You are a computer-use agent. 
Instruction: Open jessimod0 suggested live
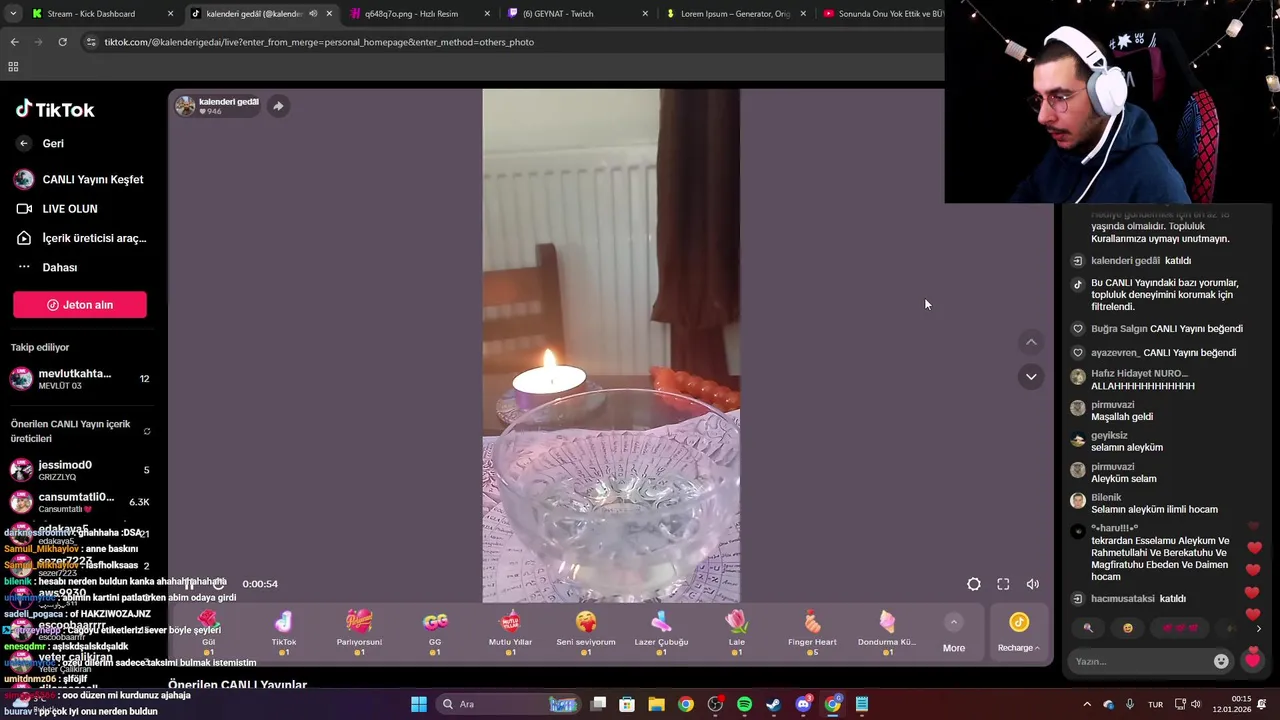(80, 470)
